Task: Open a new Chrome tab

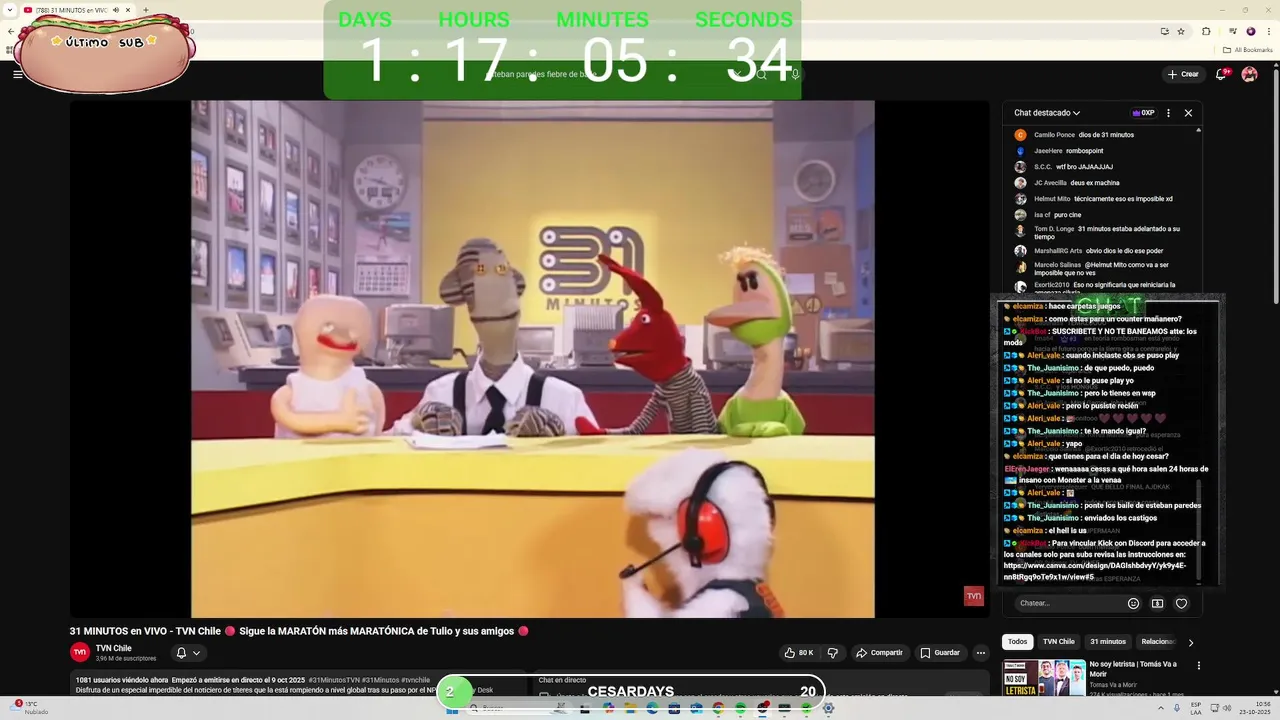Action: (x=146, y=10)
